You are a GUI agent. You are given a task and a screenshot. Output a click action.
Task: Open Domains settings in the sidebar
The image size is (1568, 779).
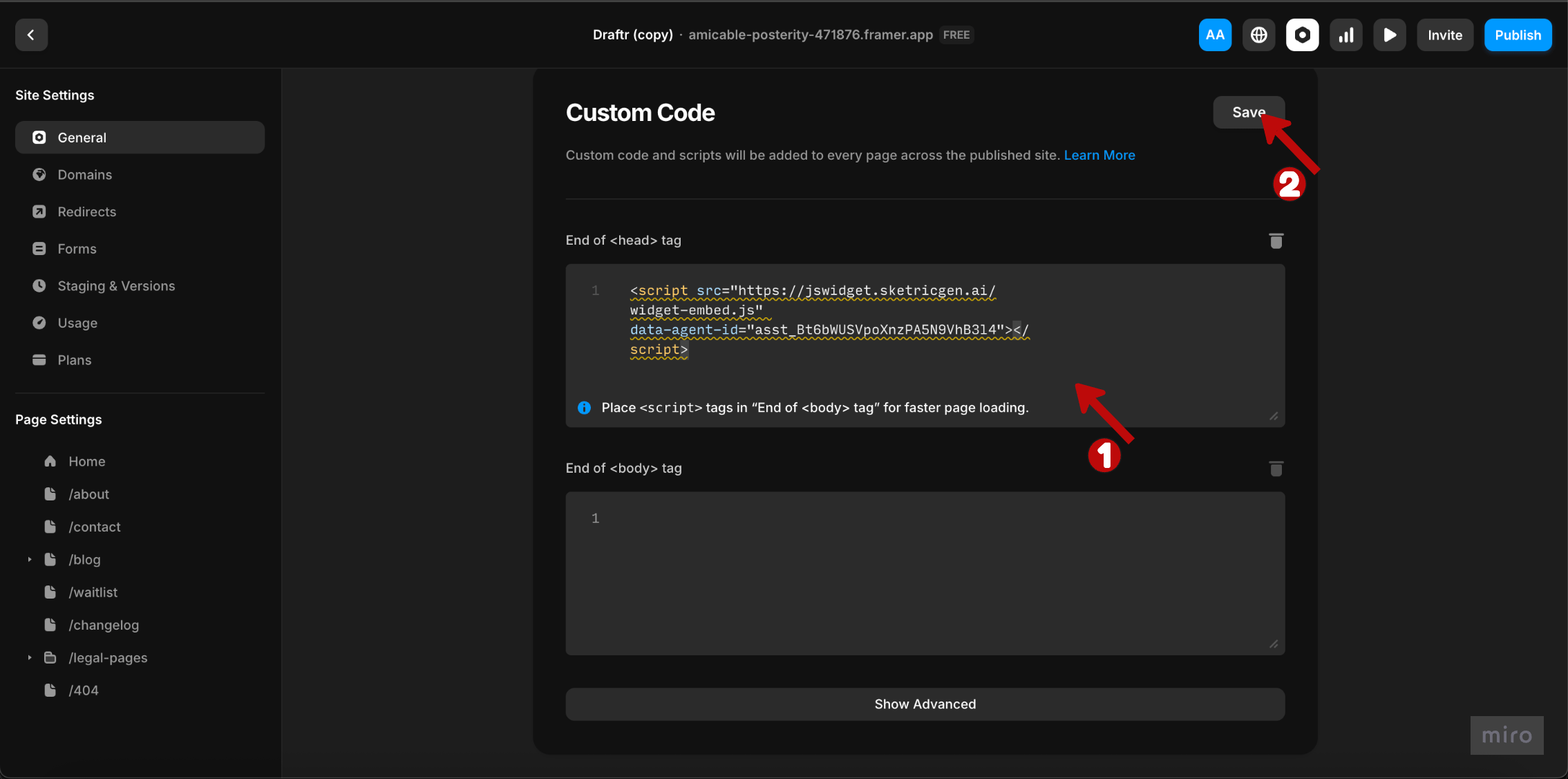pyautogui.click(x=84, y=174)
